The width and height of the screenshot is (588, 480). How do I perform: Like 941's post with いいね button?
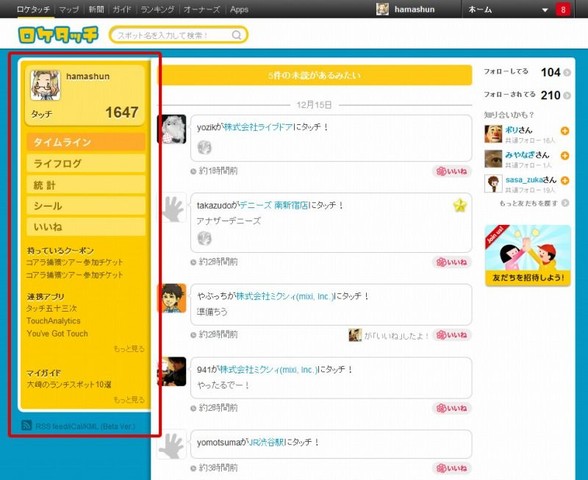[452, 408]
